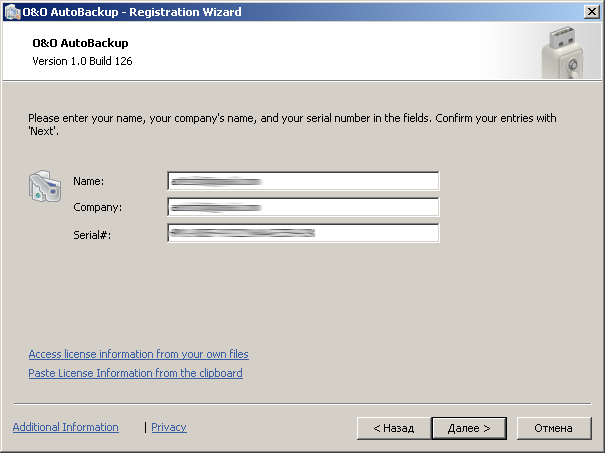Image resolution: width=605 pixels, height=453 pixels.
Task: Close the Registration Wizard window
Action: [591, 11]
